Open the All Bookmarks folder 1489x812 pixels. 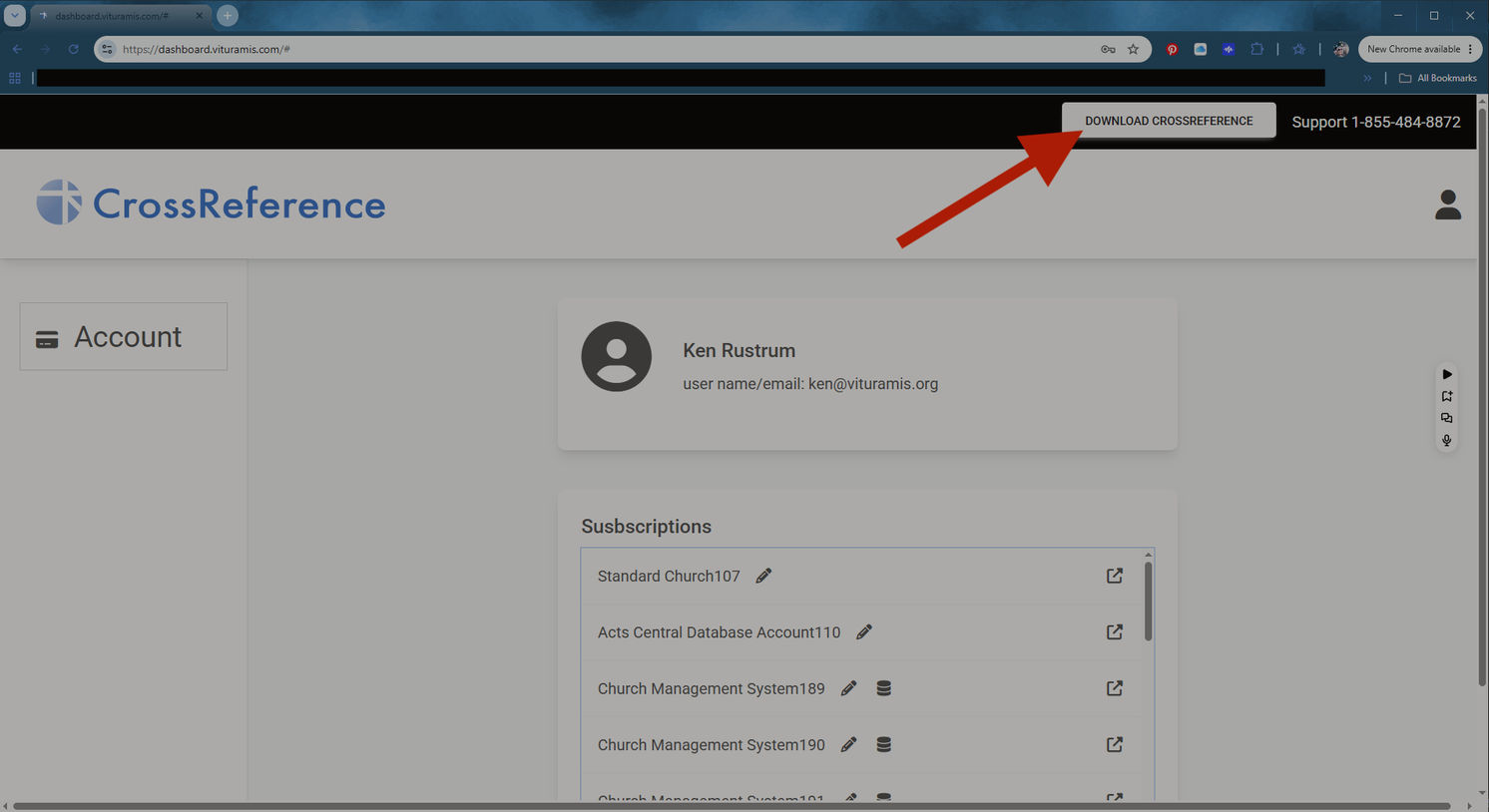click(1437, 78)
